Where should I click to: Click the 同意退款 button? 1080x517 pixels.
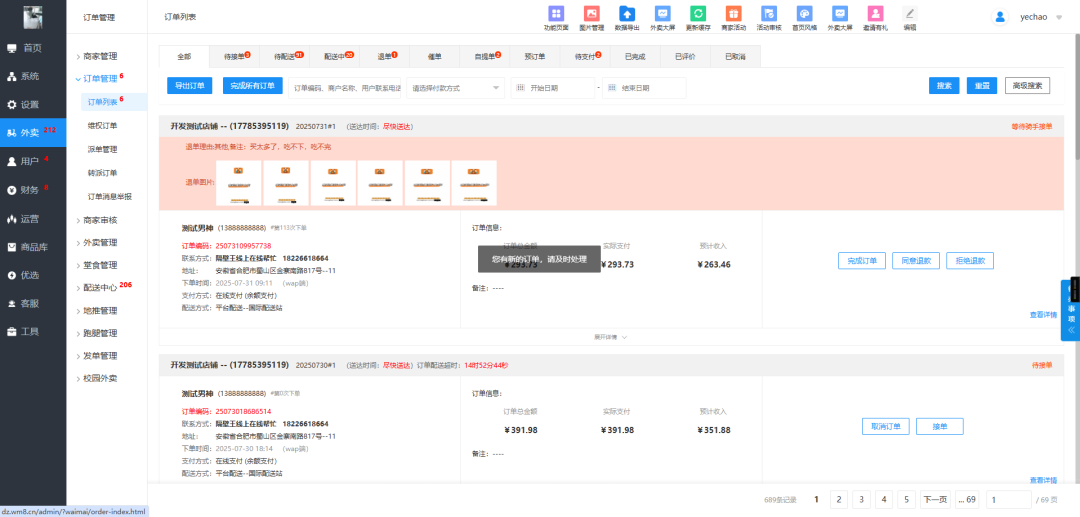point(915,261)
